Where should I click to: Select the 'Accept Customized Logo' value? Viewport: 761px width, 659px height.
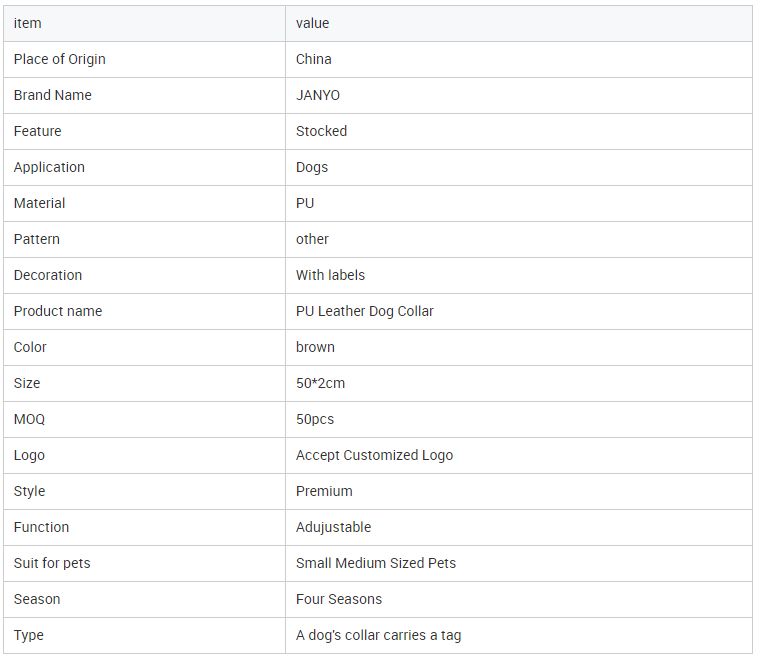click(x=374, y=455)
